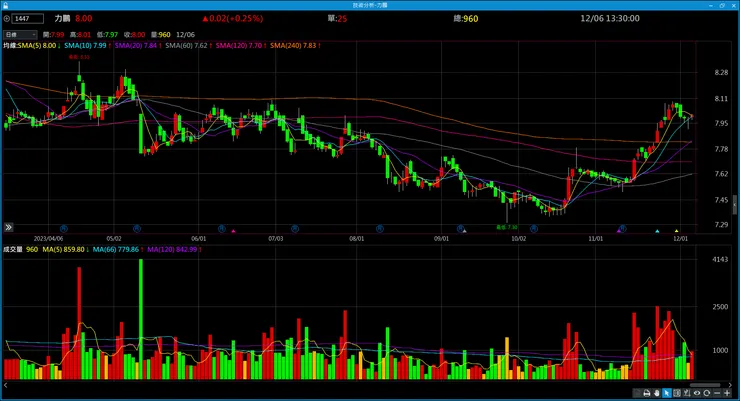Toggle the eye visibility icon
Screen dimensions: 740x401
(697, 393)
